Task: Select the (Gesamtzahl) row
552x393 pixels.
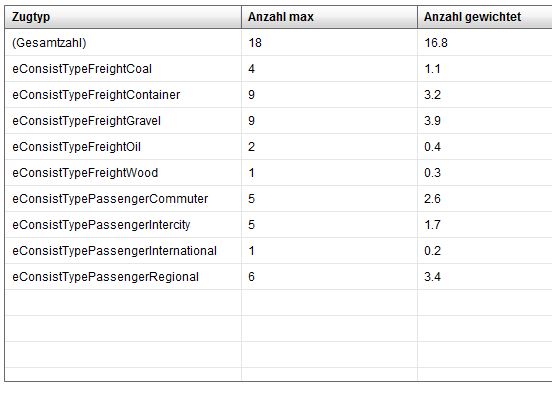Action: [x=278, y=43]
